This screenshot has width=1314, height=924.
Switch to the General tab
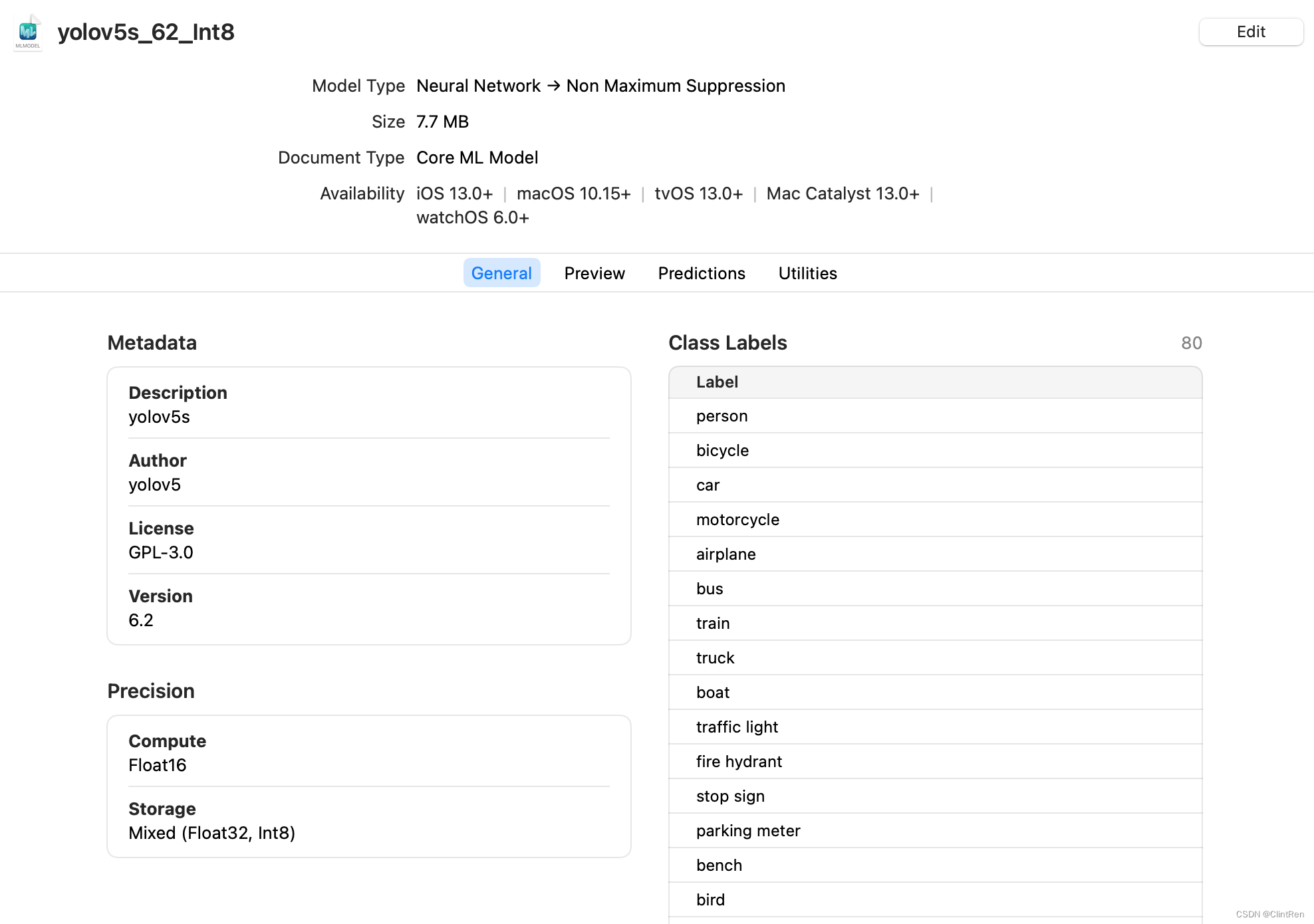(x=501, y=273)
